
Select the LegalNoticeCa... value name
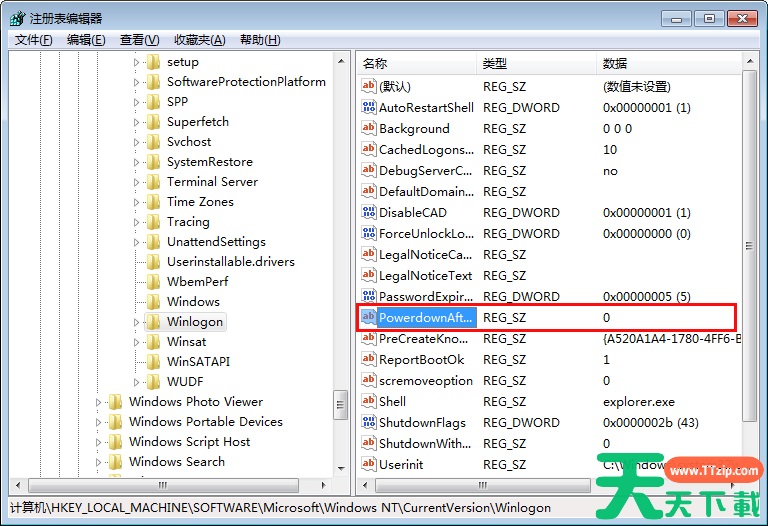coord(425,255)
